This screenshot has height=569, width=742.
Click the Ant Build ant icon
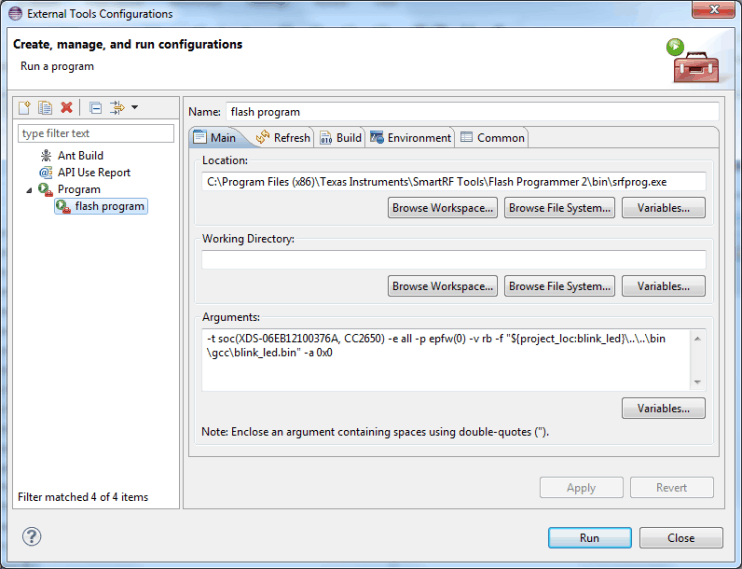46,155
